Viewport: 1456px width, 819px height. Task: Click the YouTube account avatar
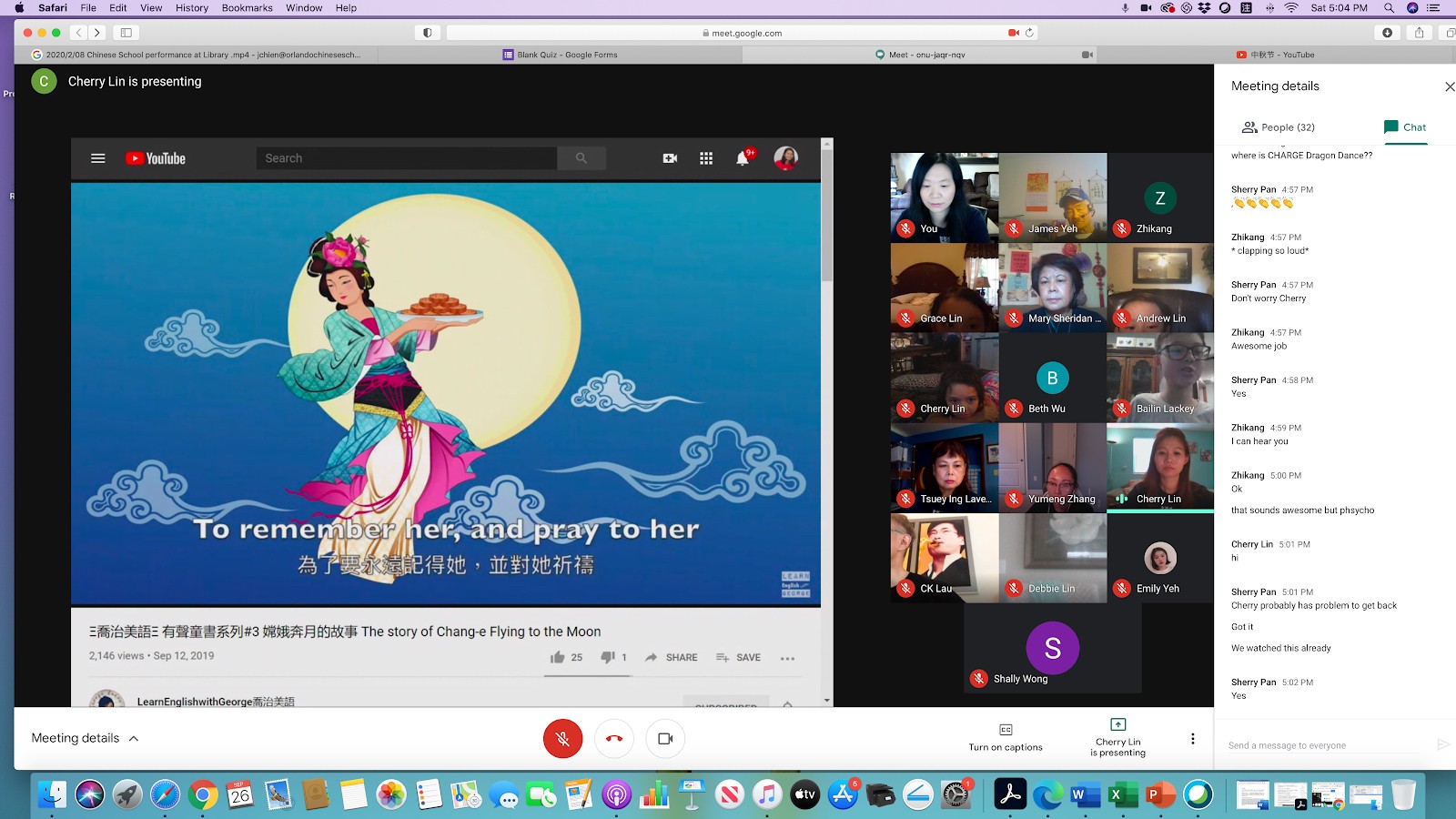pos(786,158)
